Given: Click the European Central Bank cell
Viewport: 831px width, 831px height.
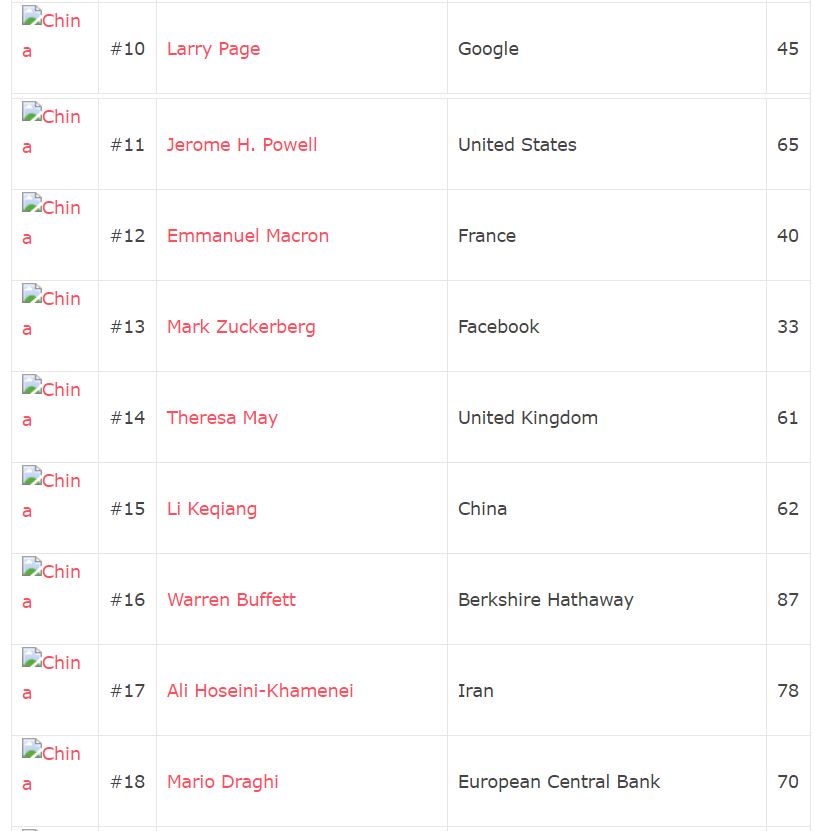Looking at the screenshot, I should click(559, 782).
